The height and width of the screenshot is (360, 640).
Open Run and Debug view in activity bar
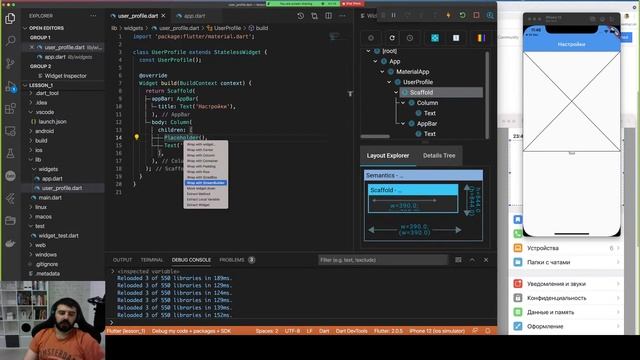11,86
